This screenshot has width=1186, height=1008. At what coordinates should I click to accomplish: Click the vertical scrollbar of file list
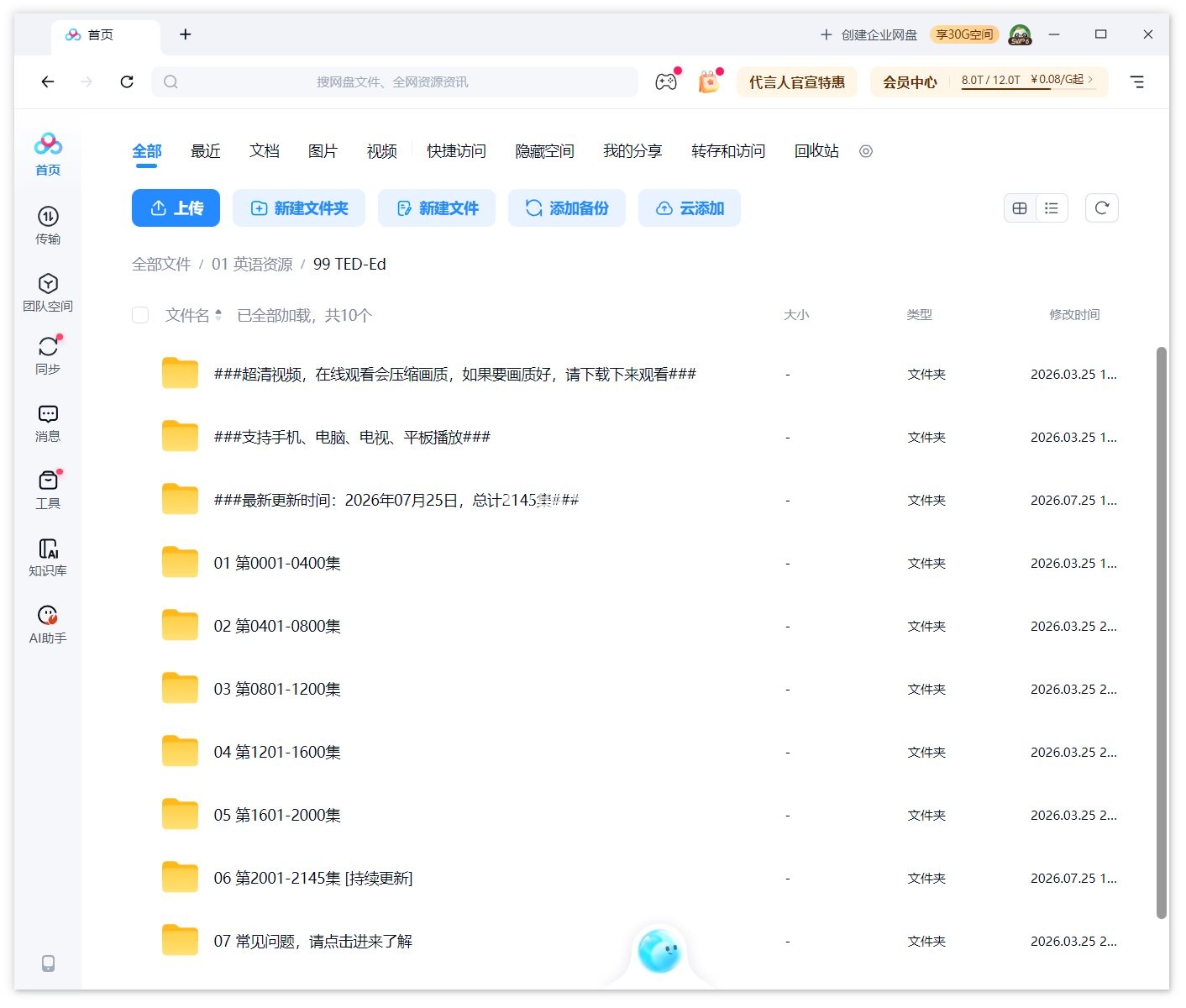[x=1162, y=632]
